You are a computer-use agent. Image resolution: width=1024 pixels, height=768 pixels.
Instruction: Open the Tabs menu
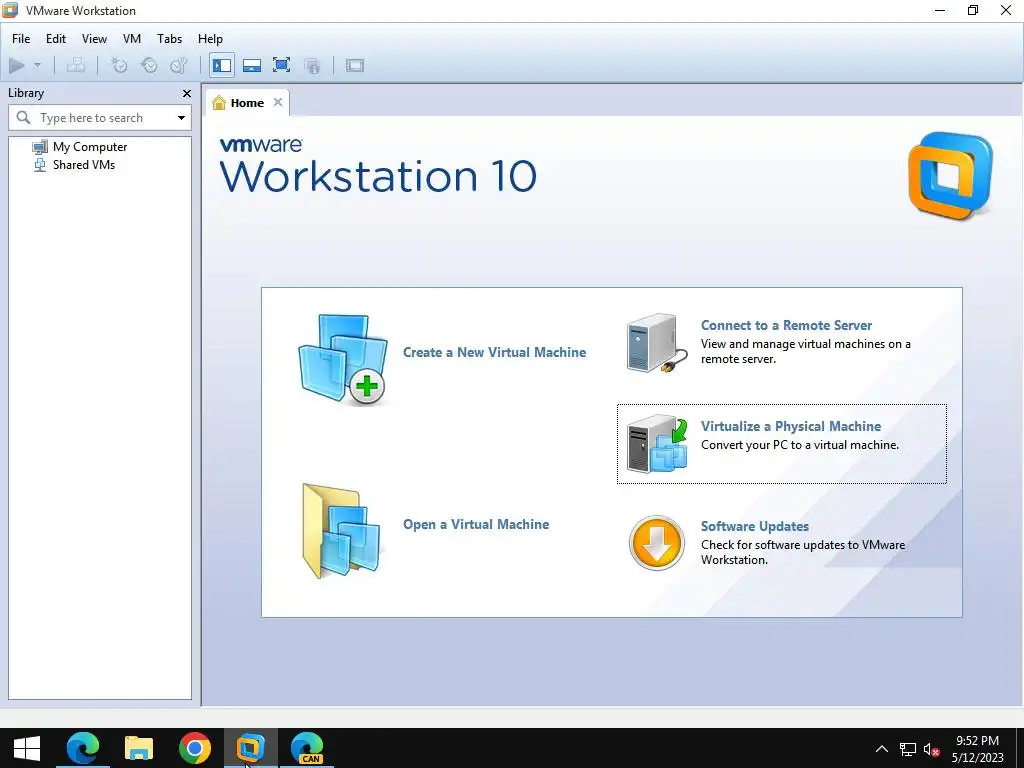coord(169,39)
